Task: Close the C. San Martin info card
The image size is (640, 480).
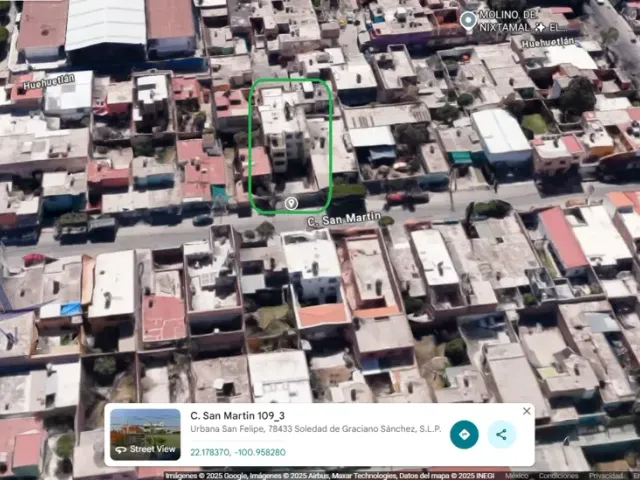Action: 527,411
